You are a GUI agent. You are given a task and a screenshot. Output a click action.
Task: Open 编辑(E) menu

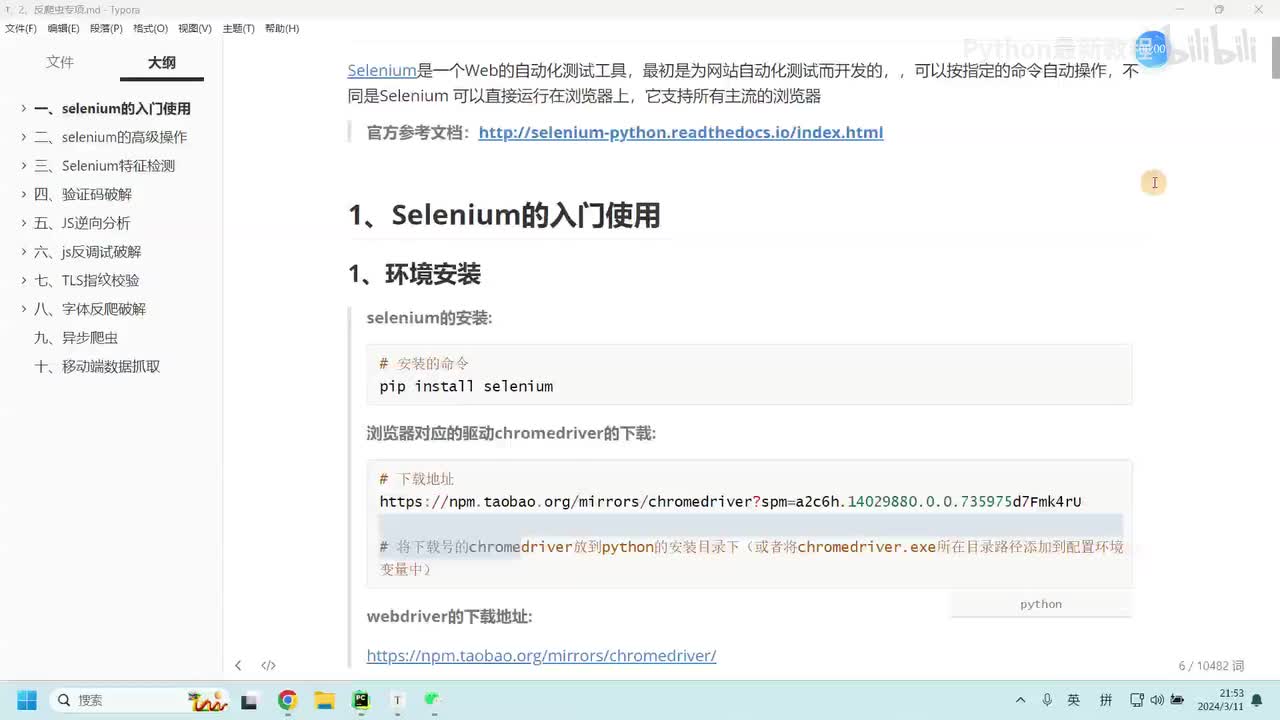coord(63,28)
